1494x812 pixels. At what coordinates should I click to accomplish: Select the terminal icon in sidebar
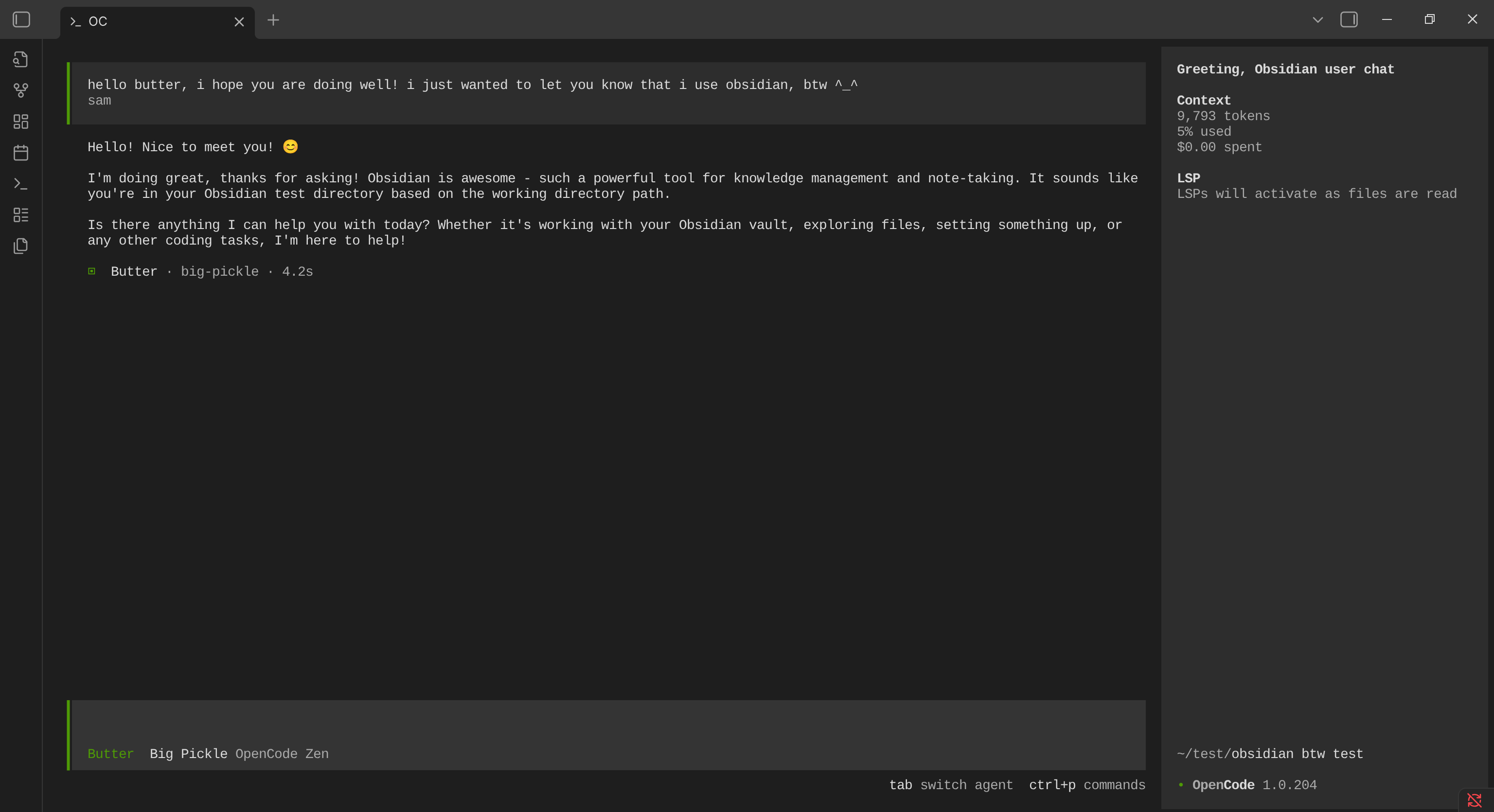click(x=21, y=184)
